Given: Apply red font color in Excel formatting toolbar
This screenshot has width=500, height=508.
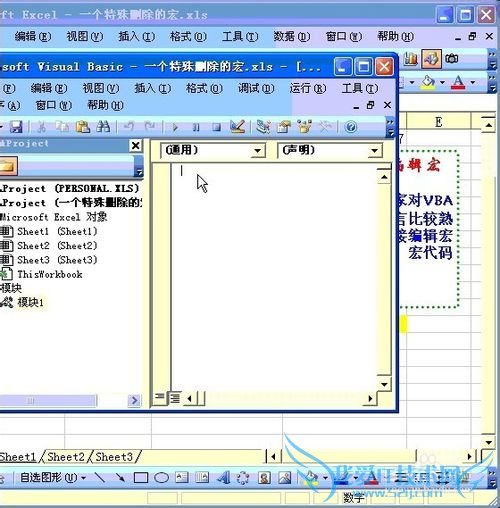Looking at the screenshot, I should [x=458, y=82].
